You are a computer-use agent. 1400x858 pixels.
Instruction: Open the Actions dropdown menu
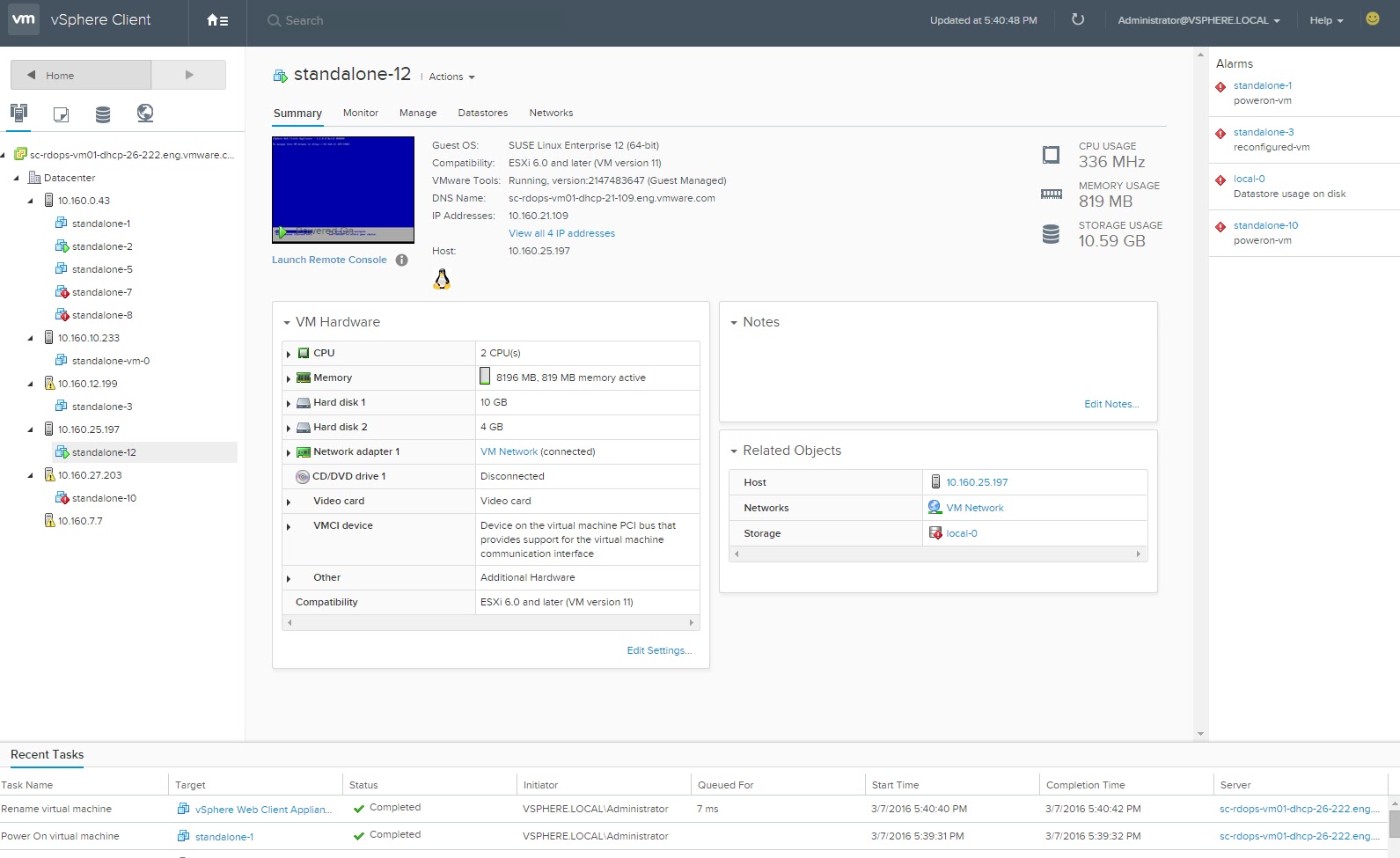click(x=451, y=77)
